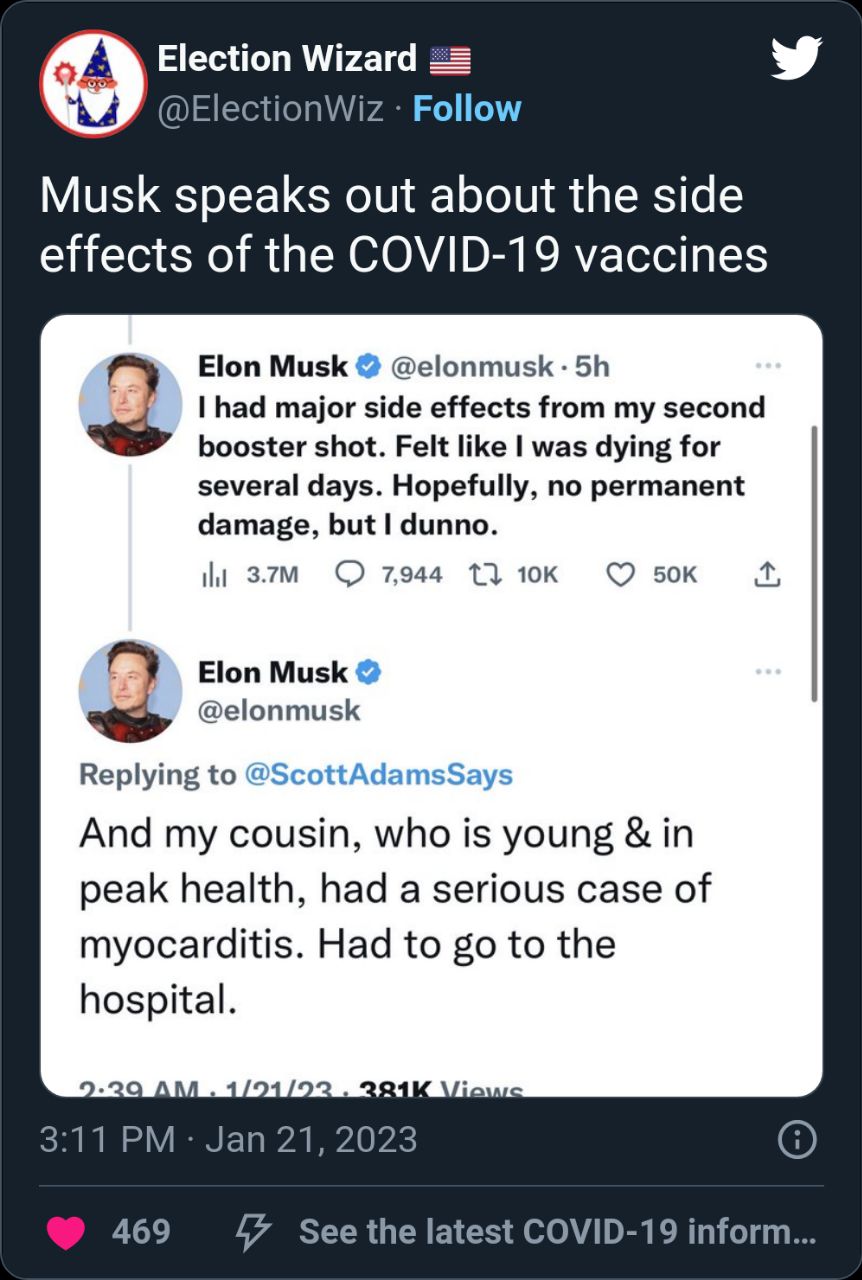The image size is (862, 1280).
Task: Open three-dot menu on first Musk tweet
Action: point(767,367)
